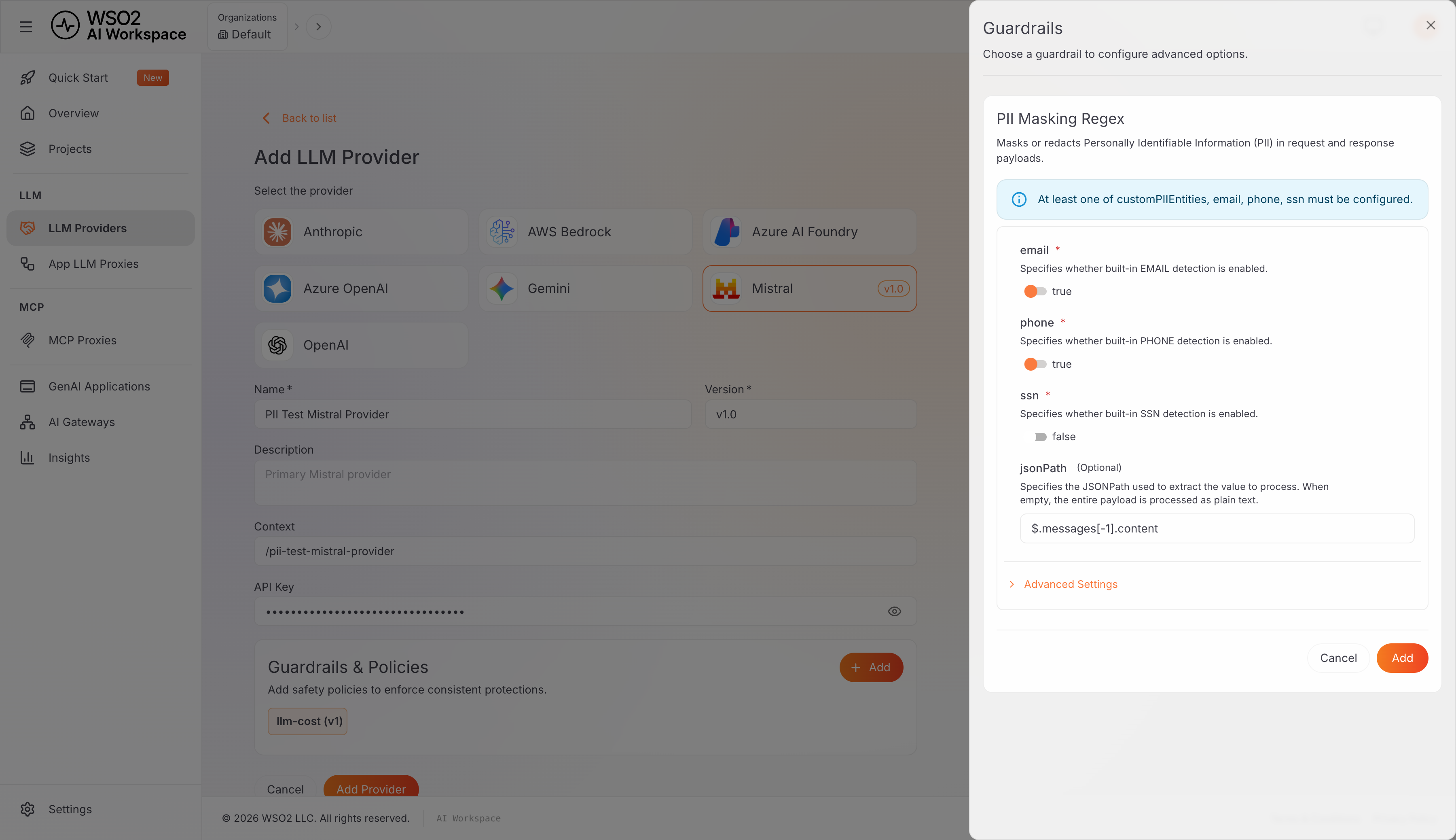
Task: Click Add button in Guardrails panel
Action: 1402,658
